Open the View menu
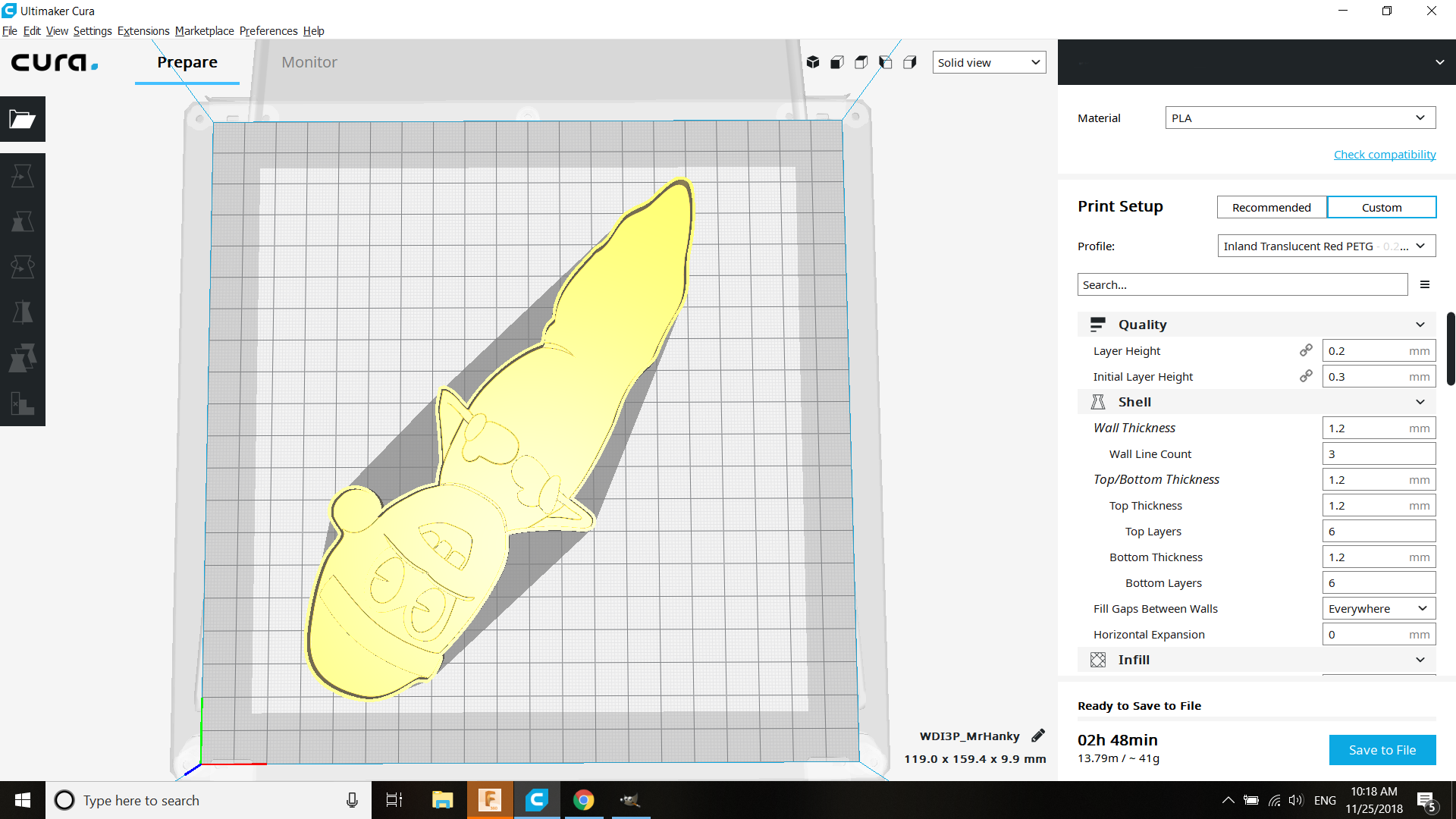 coord(57,31)
